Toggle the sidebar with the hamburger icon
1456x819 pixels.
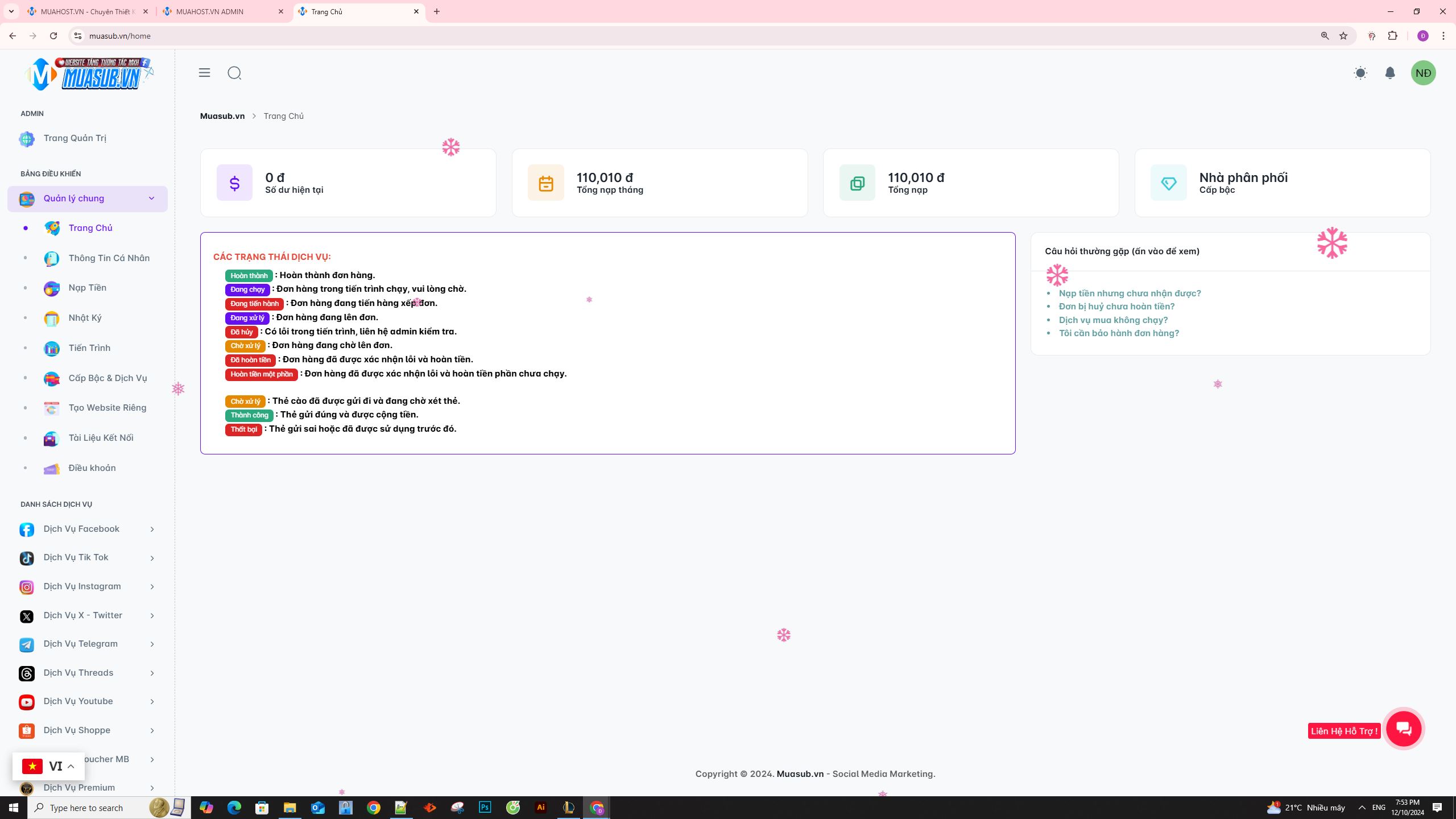click(204, 73)
